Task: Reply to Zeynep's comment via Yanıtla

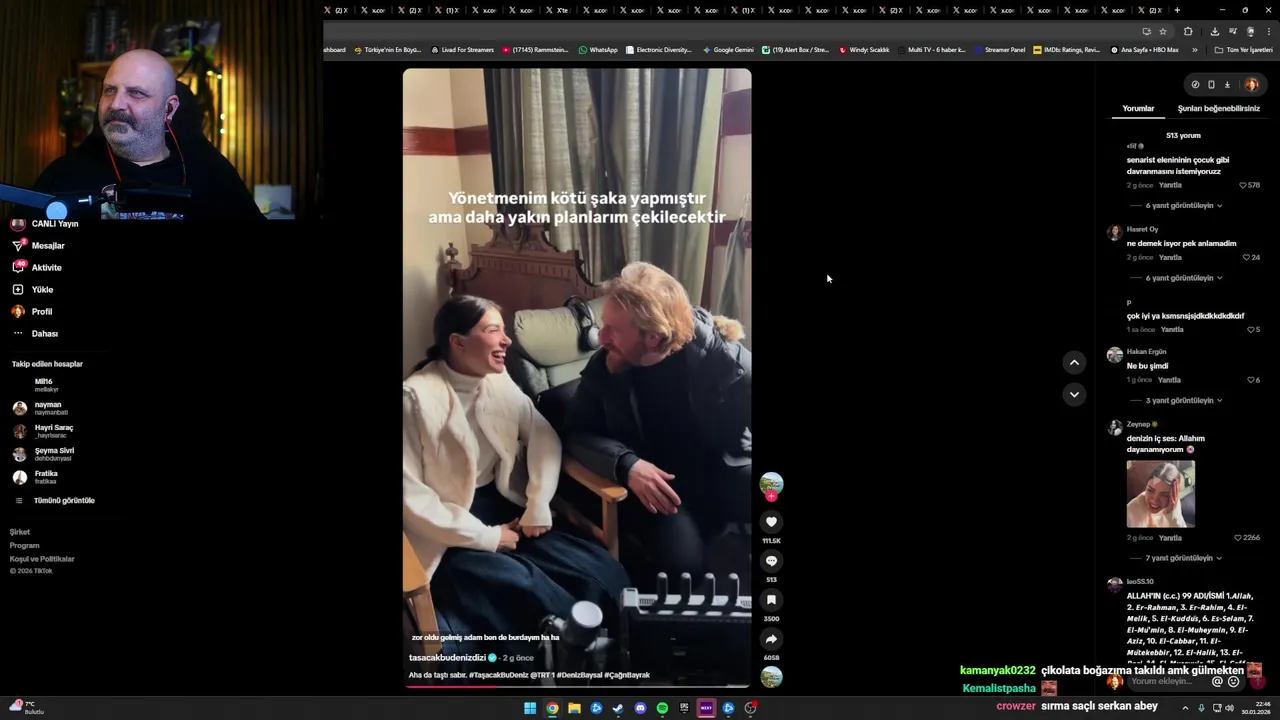Action: pos(1170,538)
